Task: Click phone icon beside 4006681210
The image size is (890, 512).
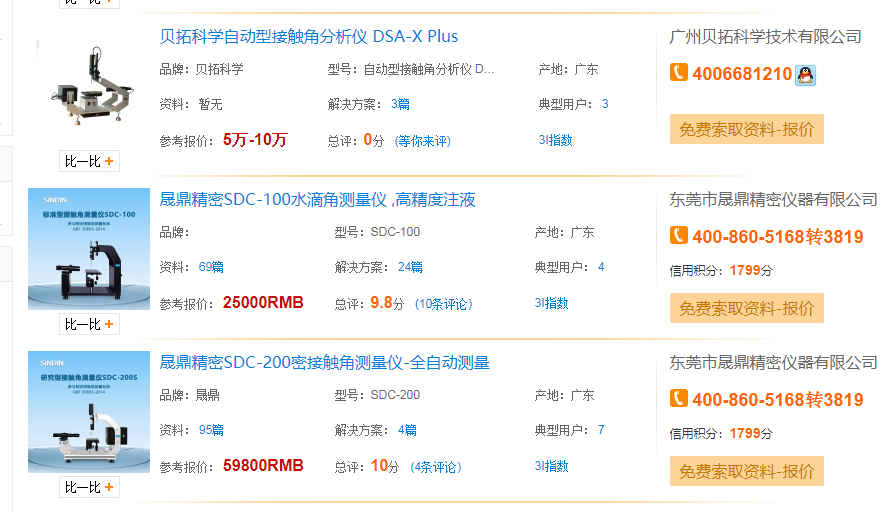Action: pos(679,72)
